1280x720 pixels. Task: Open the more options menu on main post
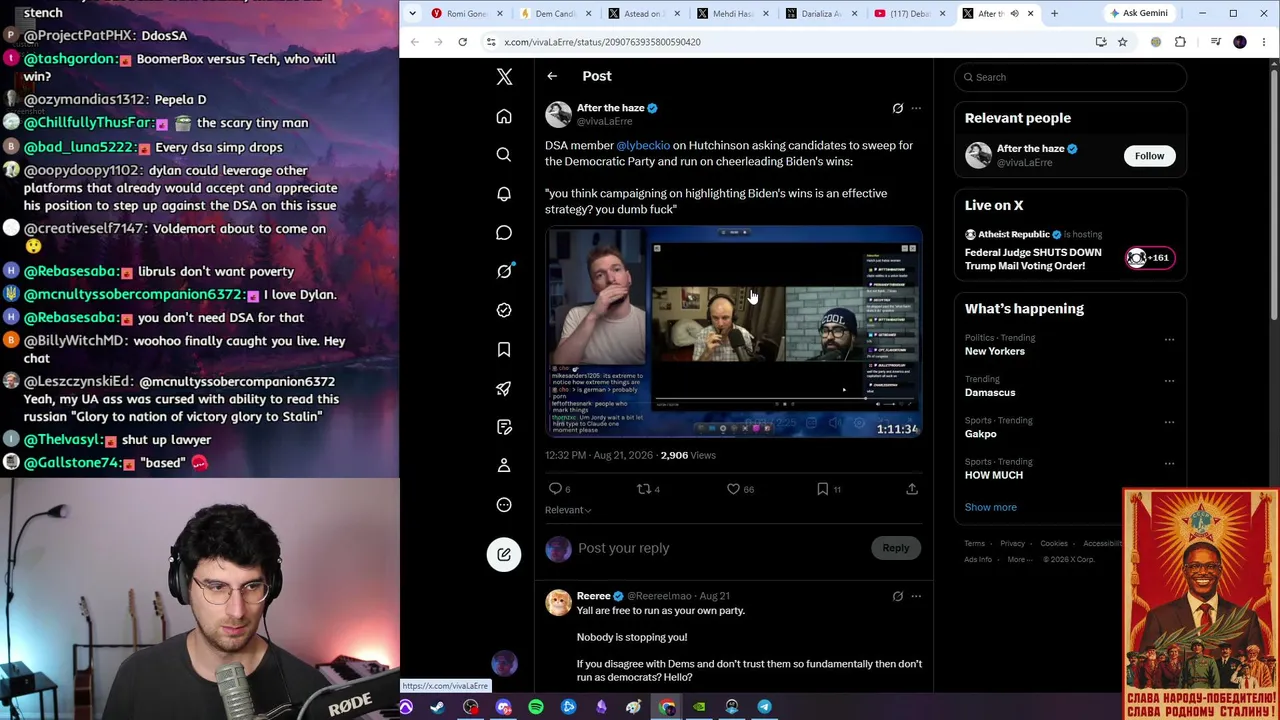(916, 108)
